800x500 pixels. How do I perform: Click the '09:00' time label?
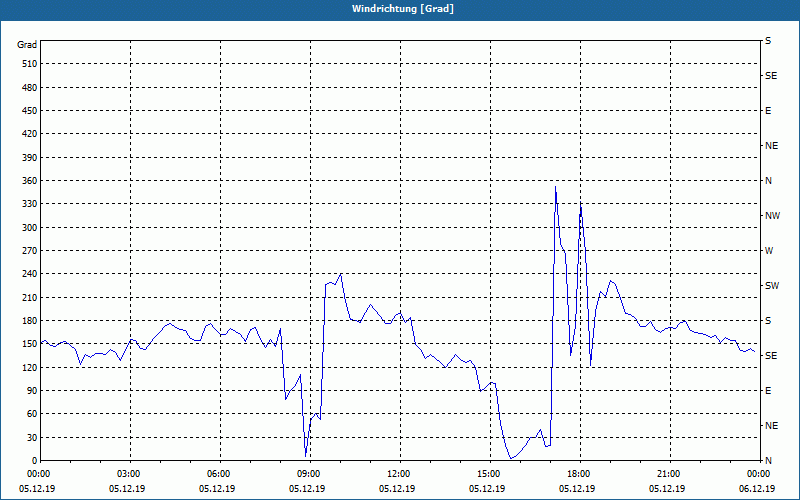(x=311, y=474)
